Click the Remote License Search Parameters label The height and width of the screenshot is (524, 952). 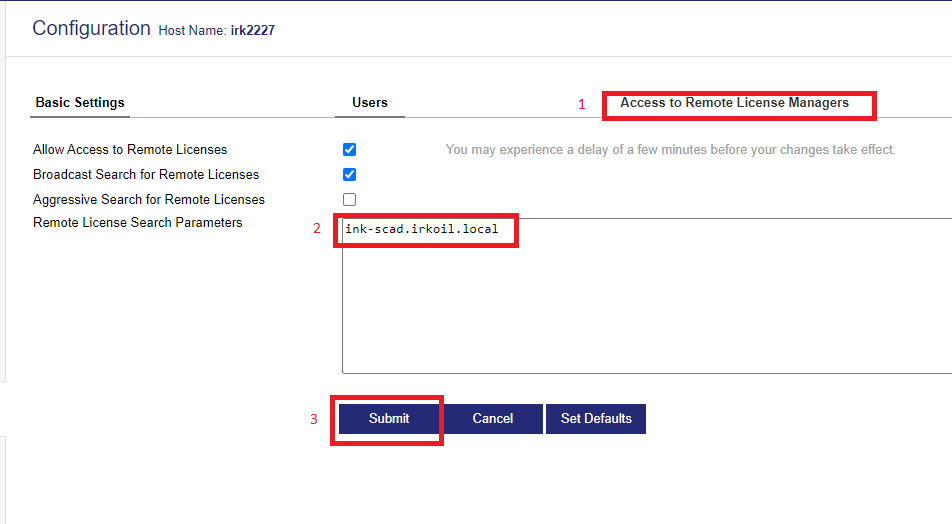tap(138, 222)
